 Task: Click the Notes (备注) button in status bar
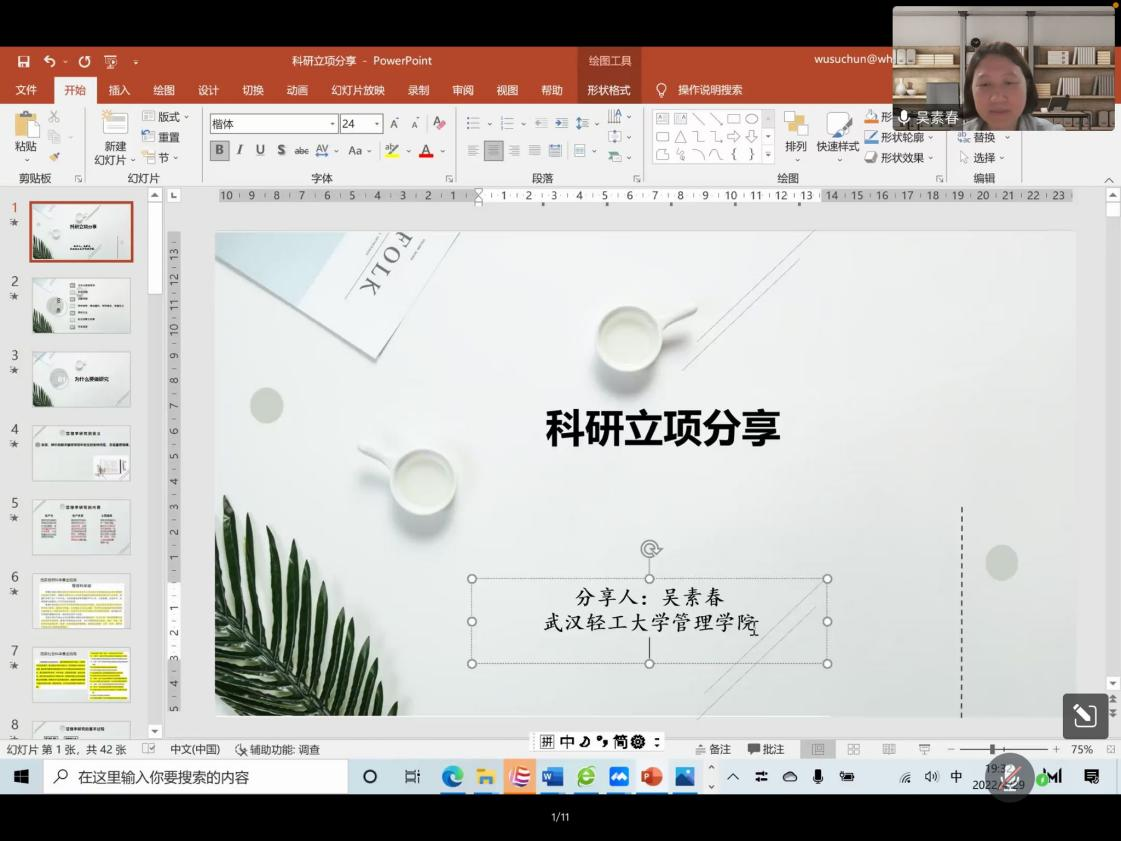[713, 749]
